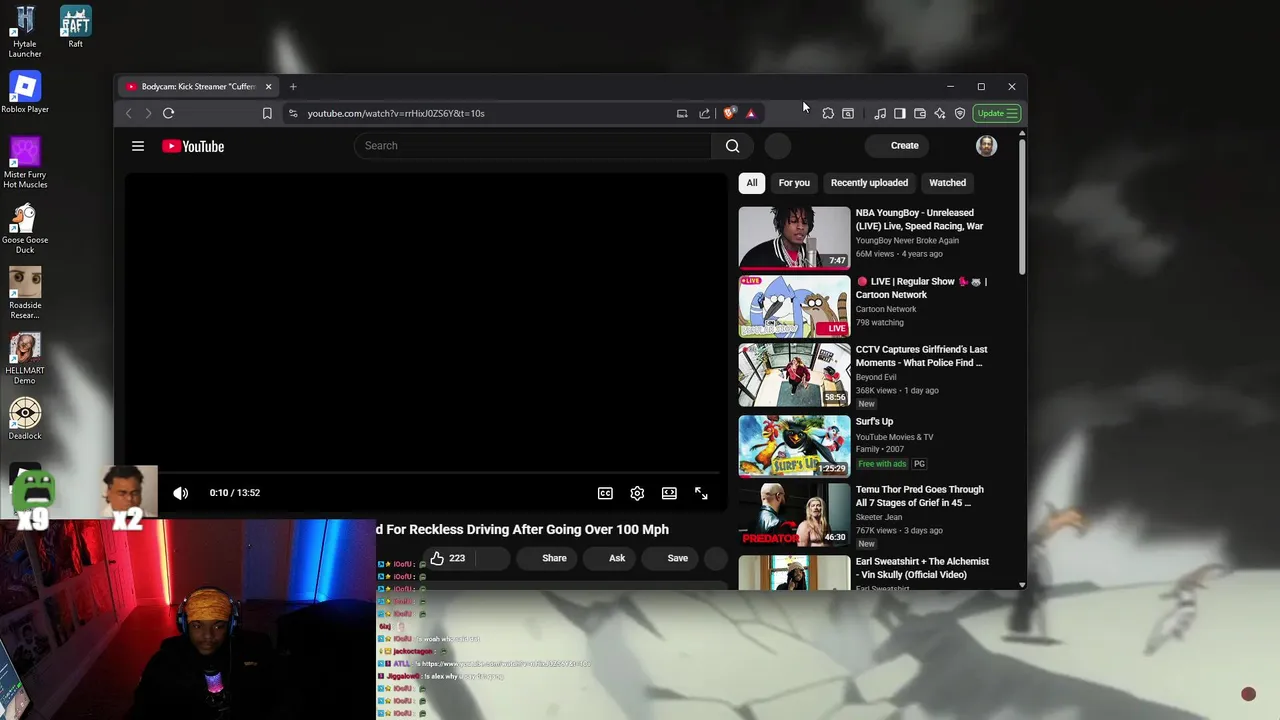Select the All filter chip
This screenshot has width=1280, height=720.
pos(752,183)
